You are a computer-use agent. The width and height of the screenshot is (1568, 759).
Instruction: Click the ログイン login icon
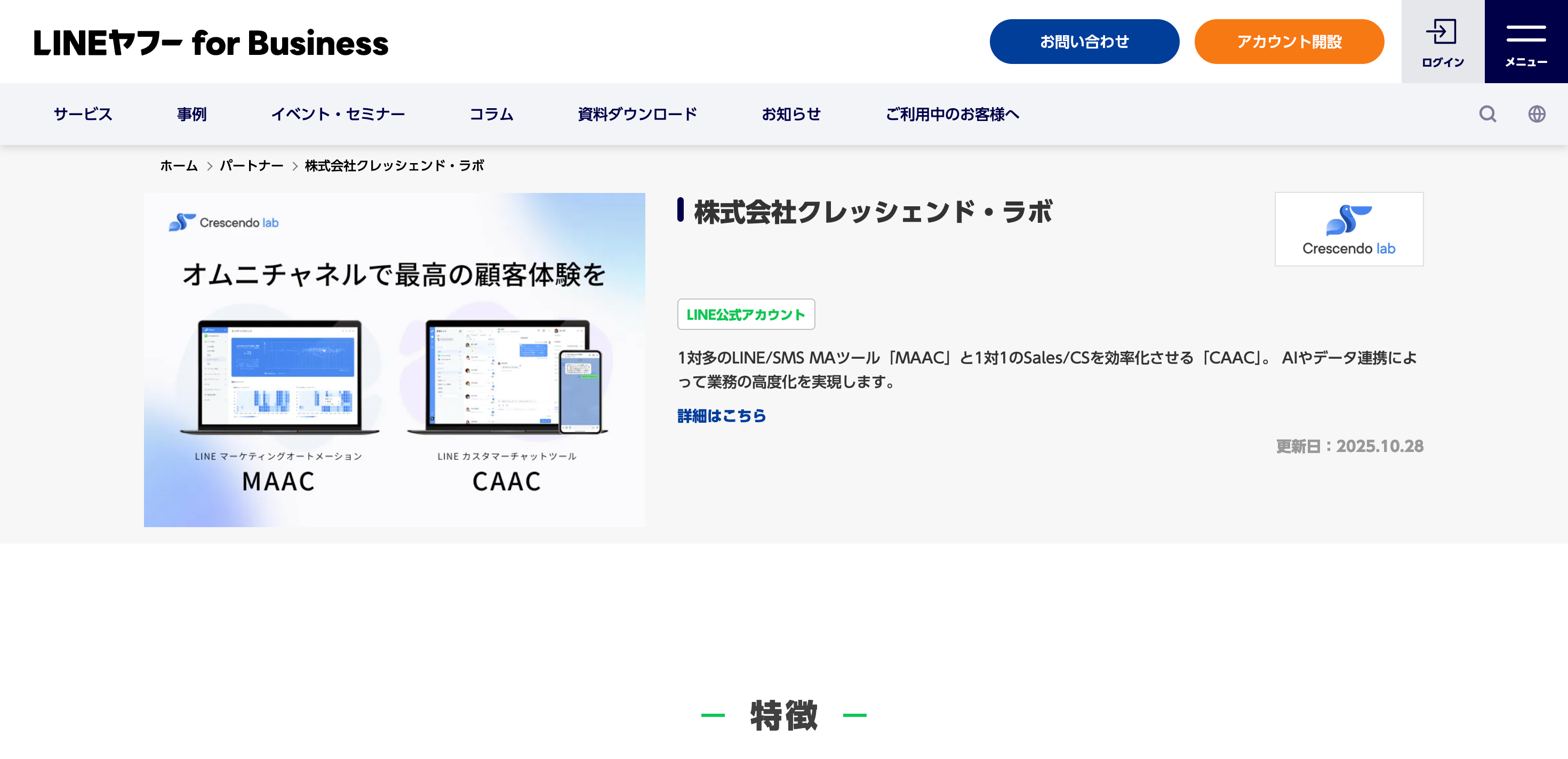(1442, 42)
